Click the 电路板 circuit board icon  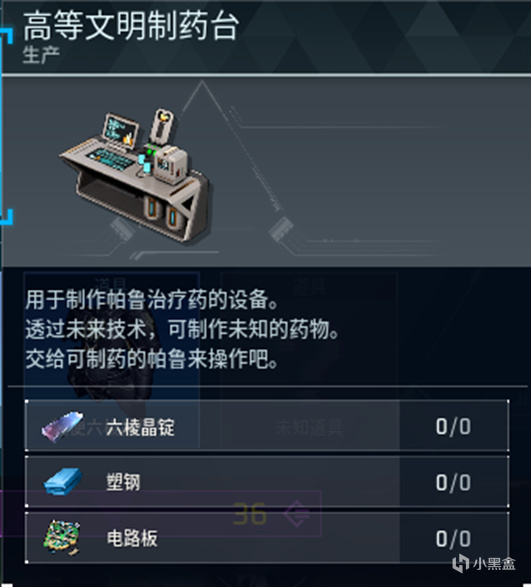coord(62,538)
